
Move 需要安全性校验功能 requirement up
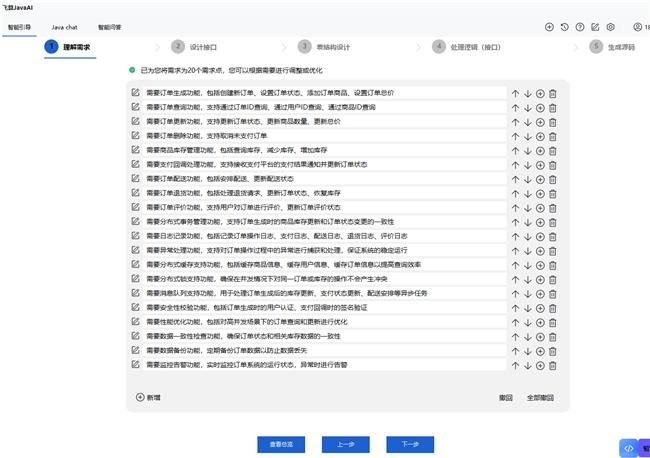click(x=515, y=308)
